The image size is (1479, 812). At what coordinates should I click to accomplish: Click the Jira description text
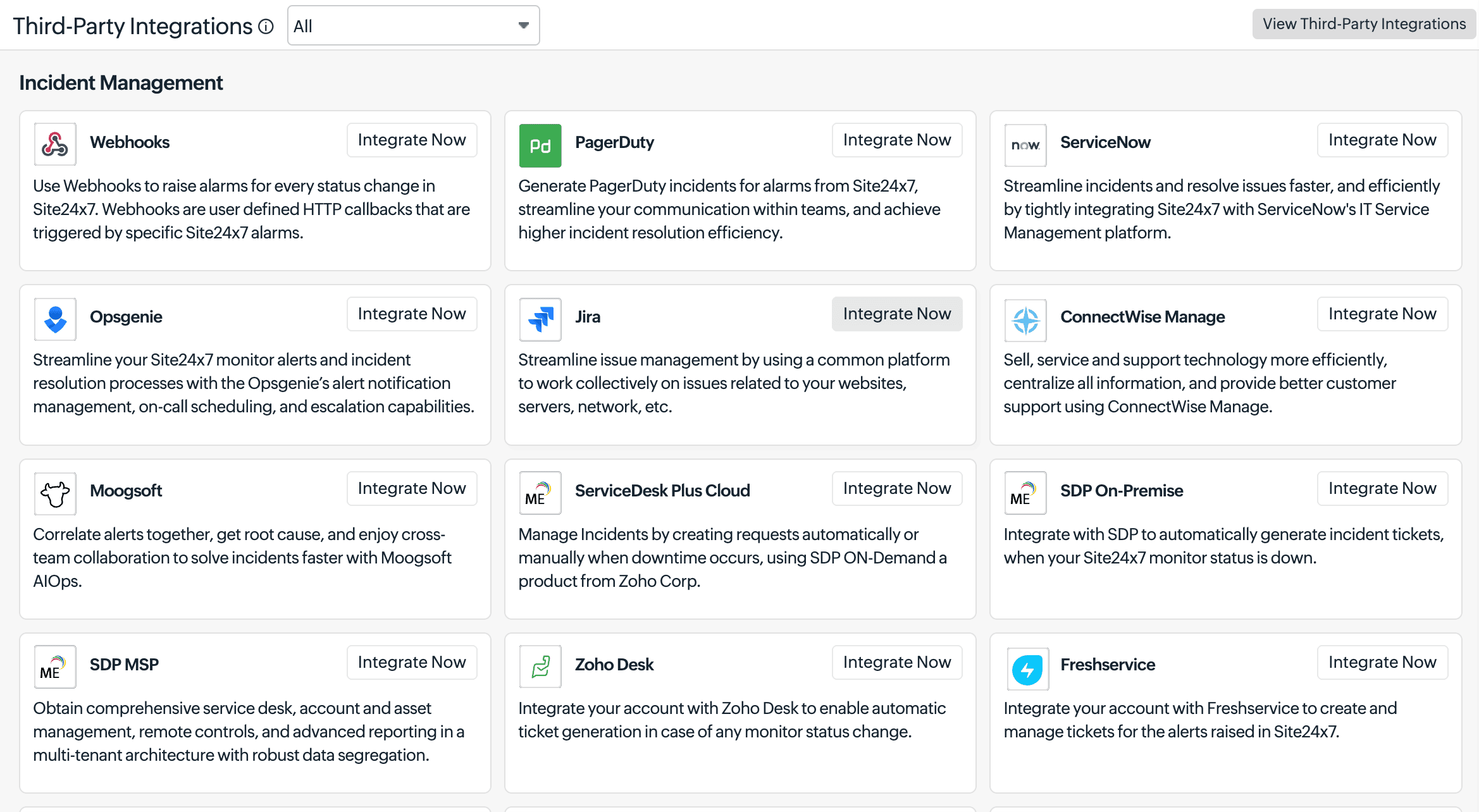[734, 383]
